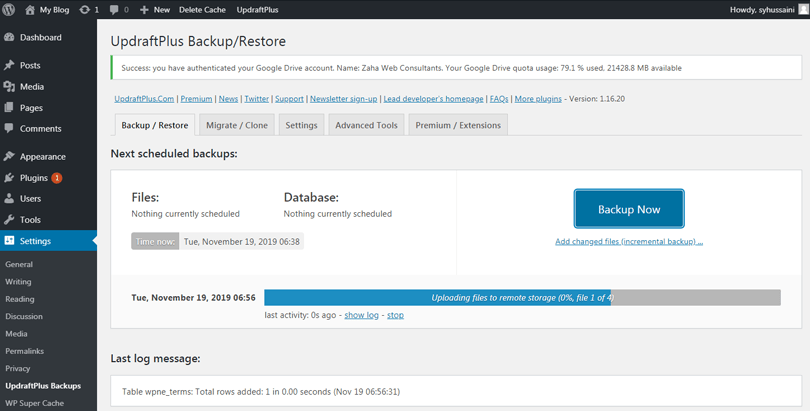The width and height of the screenshot is (810, 411).
Task: Open the Twitter link
Action: tap(257, 99)
